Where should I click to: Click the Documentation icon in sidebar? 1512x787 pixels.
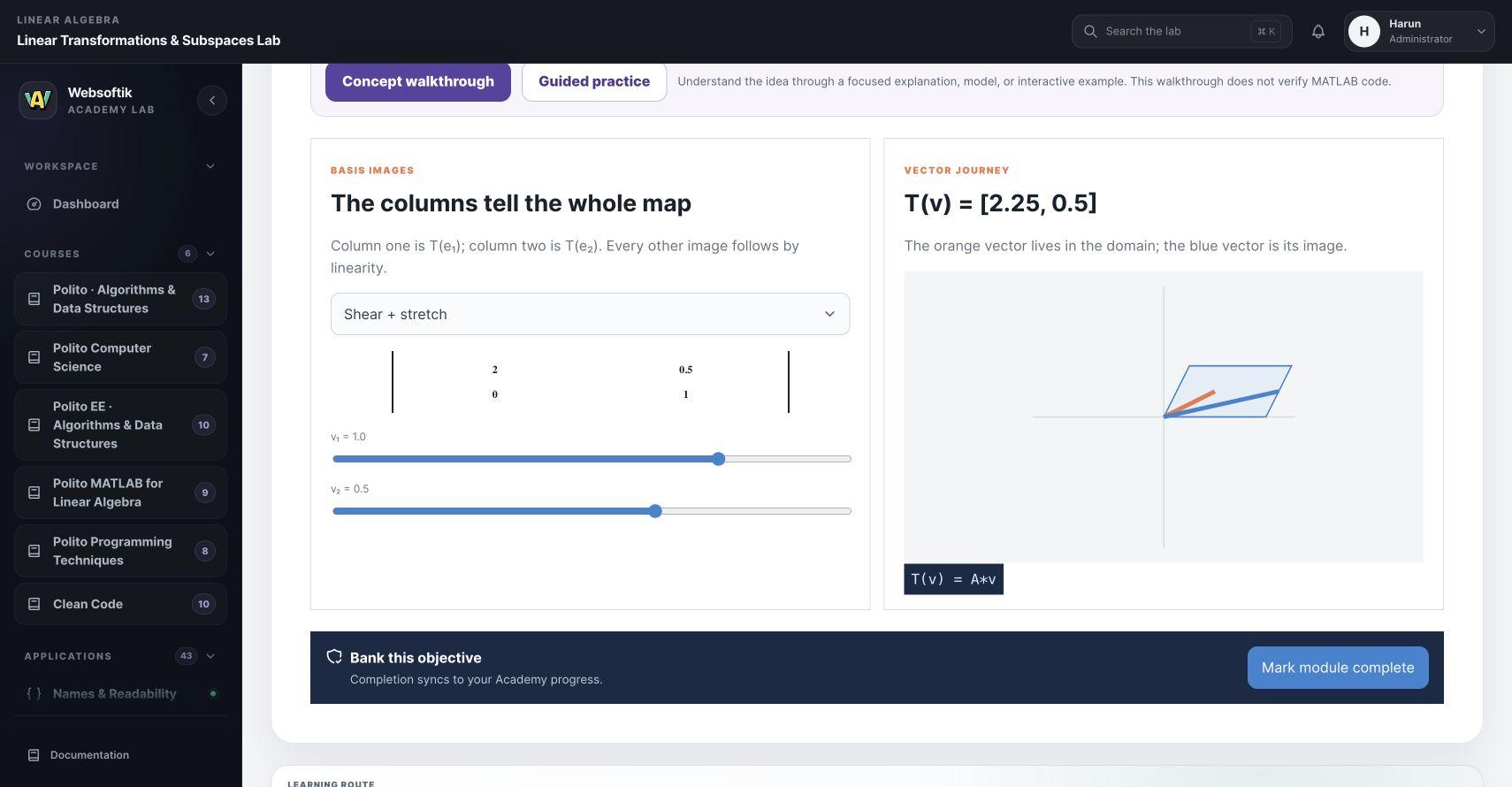[x=34, y=755]
